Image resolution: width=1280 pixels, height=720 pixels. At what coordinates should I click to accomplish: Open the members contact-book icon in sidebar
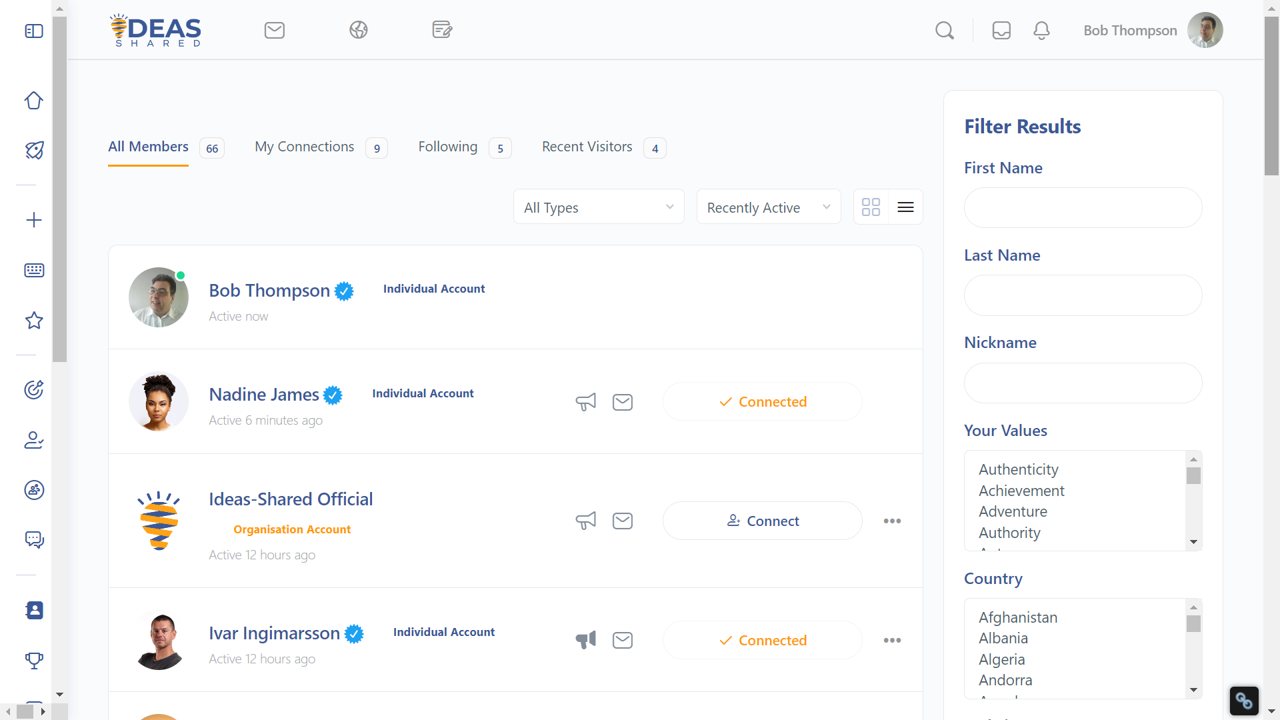point(34,610)
